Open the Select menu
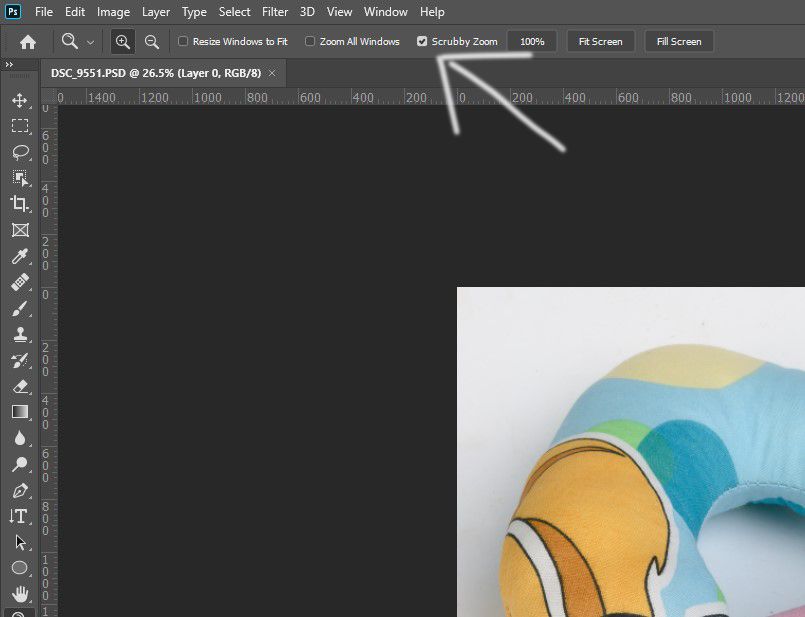805x617 pixels. coord(234,11)
